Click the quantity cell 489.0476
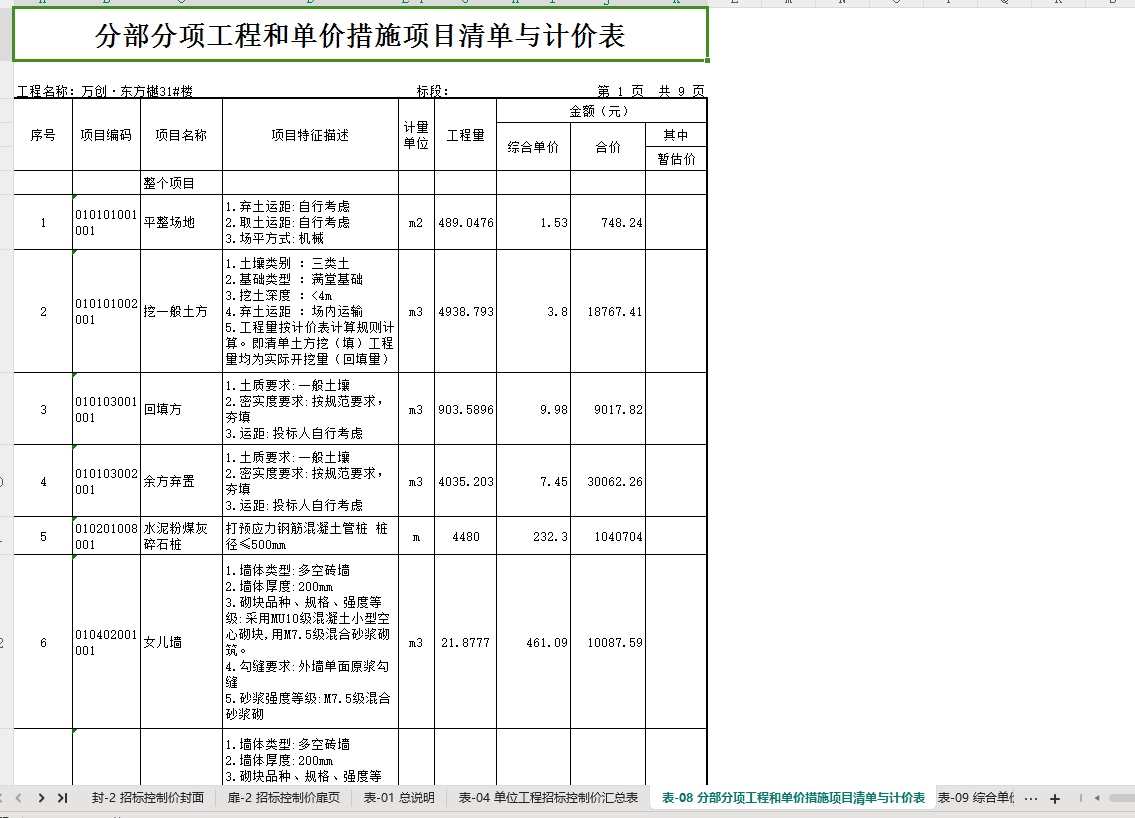The width and height of the screenshot is (1135, 818). (x=465, y=222)
